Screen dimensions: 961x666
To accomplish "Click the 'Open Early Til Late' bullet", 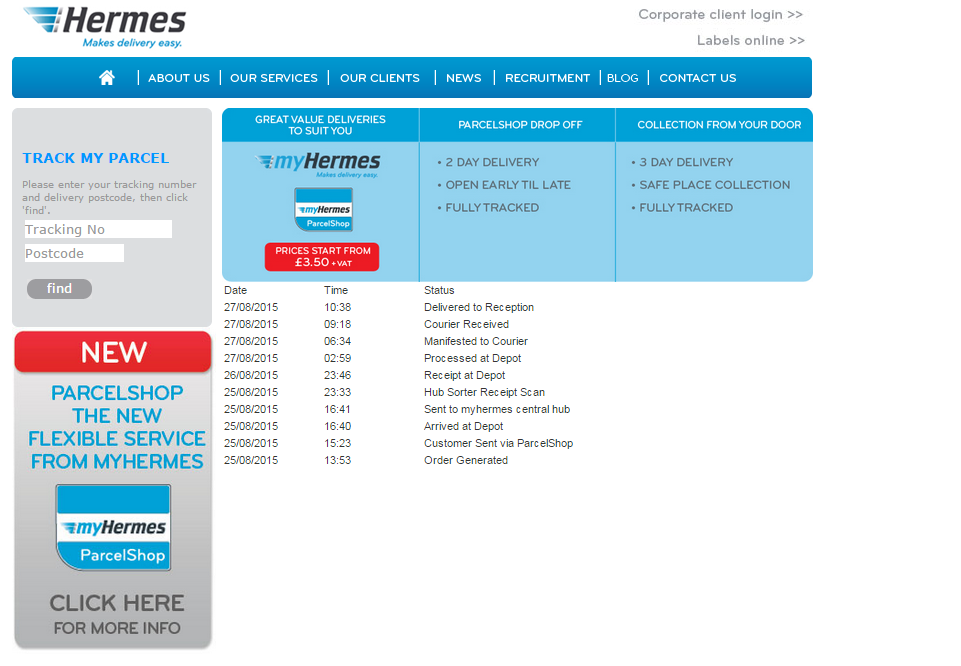I will [508, 185].
